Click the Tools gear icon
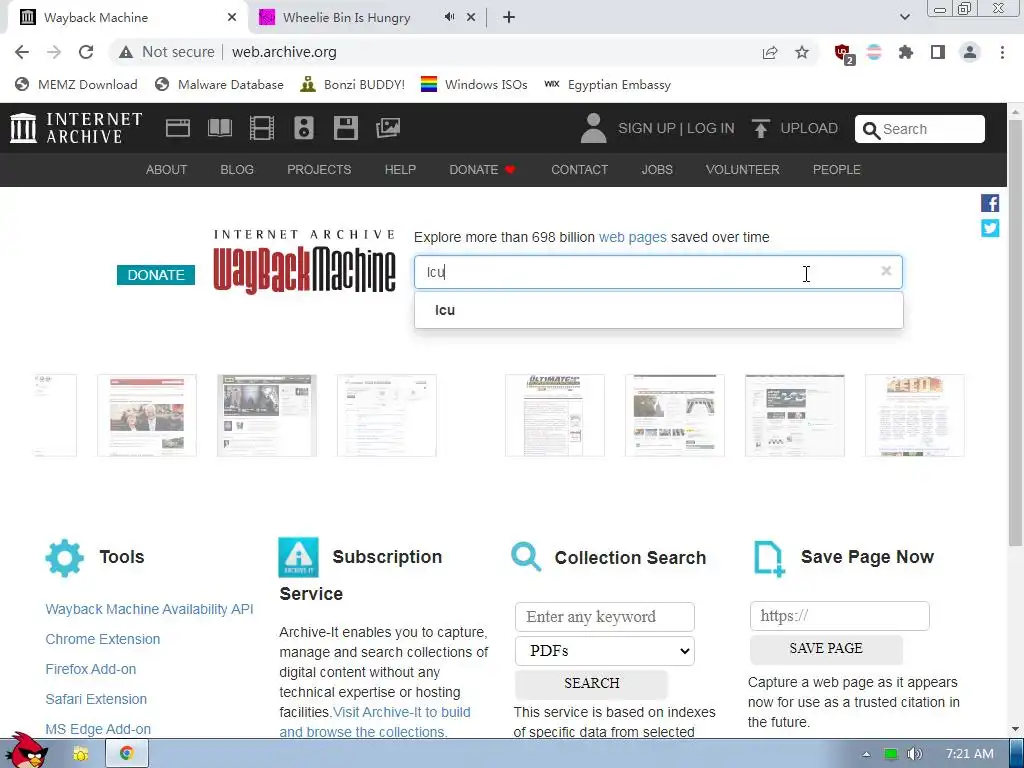 pyautogui.click(x=65, y=558)
